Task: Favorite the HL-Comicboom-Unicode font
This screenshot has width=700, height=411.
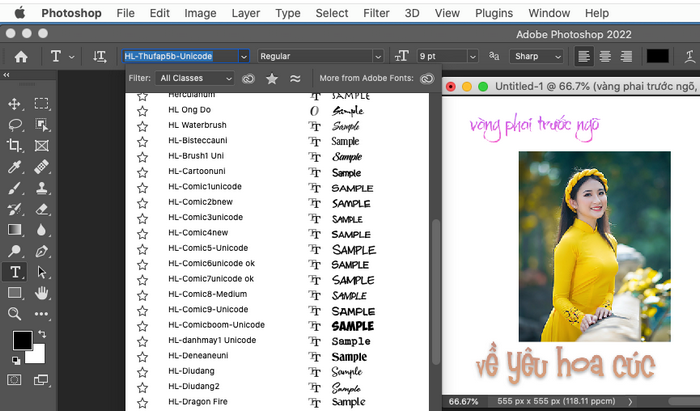Action: click(142, 326)
